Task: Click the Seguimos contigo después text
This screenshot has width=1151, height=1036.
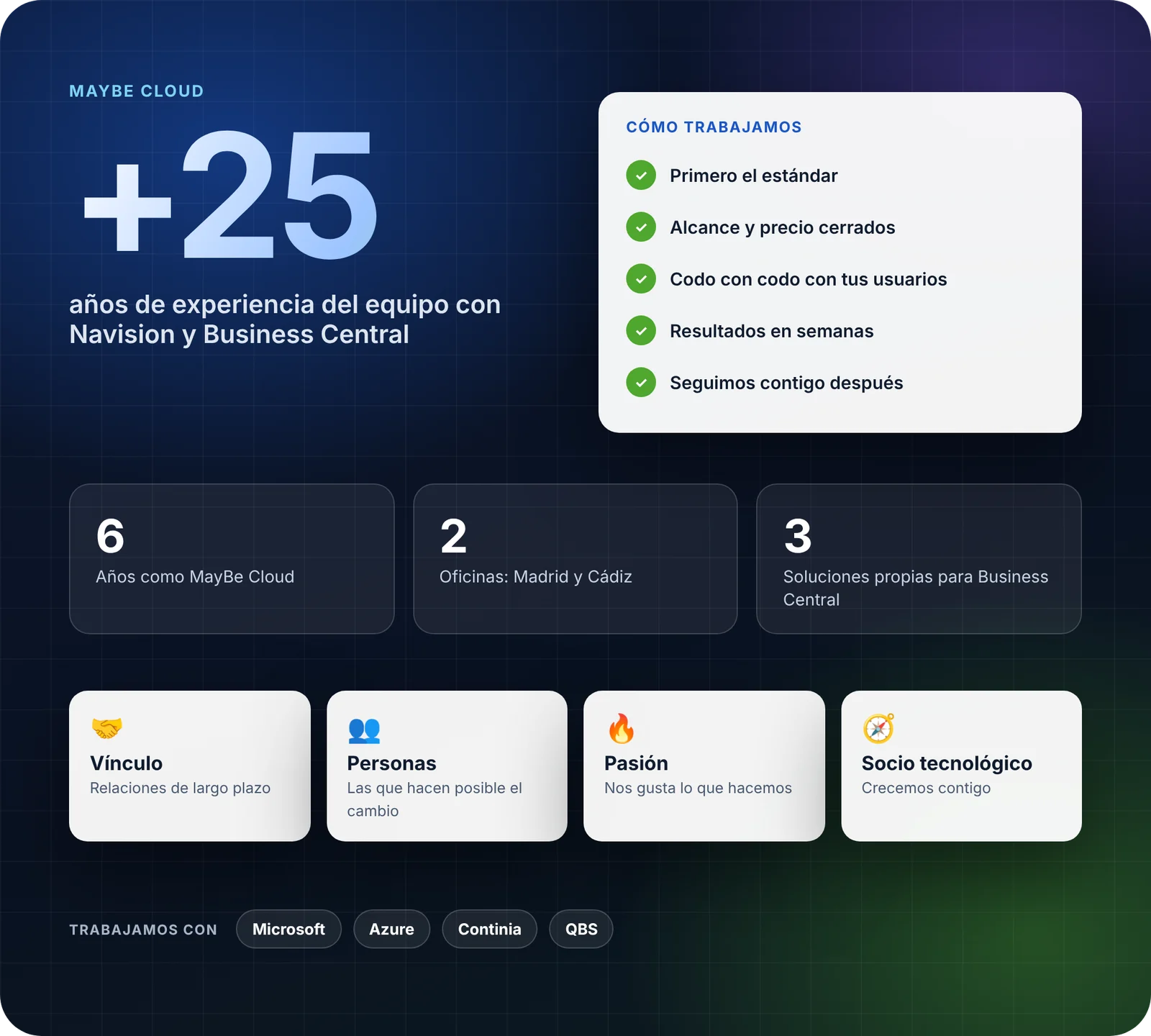Action: pos(786,383)
